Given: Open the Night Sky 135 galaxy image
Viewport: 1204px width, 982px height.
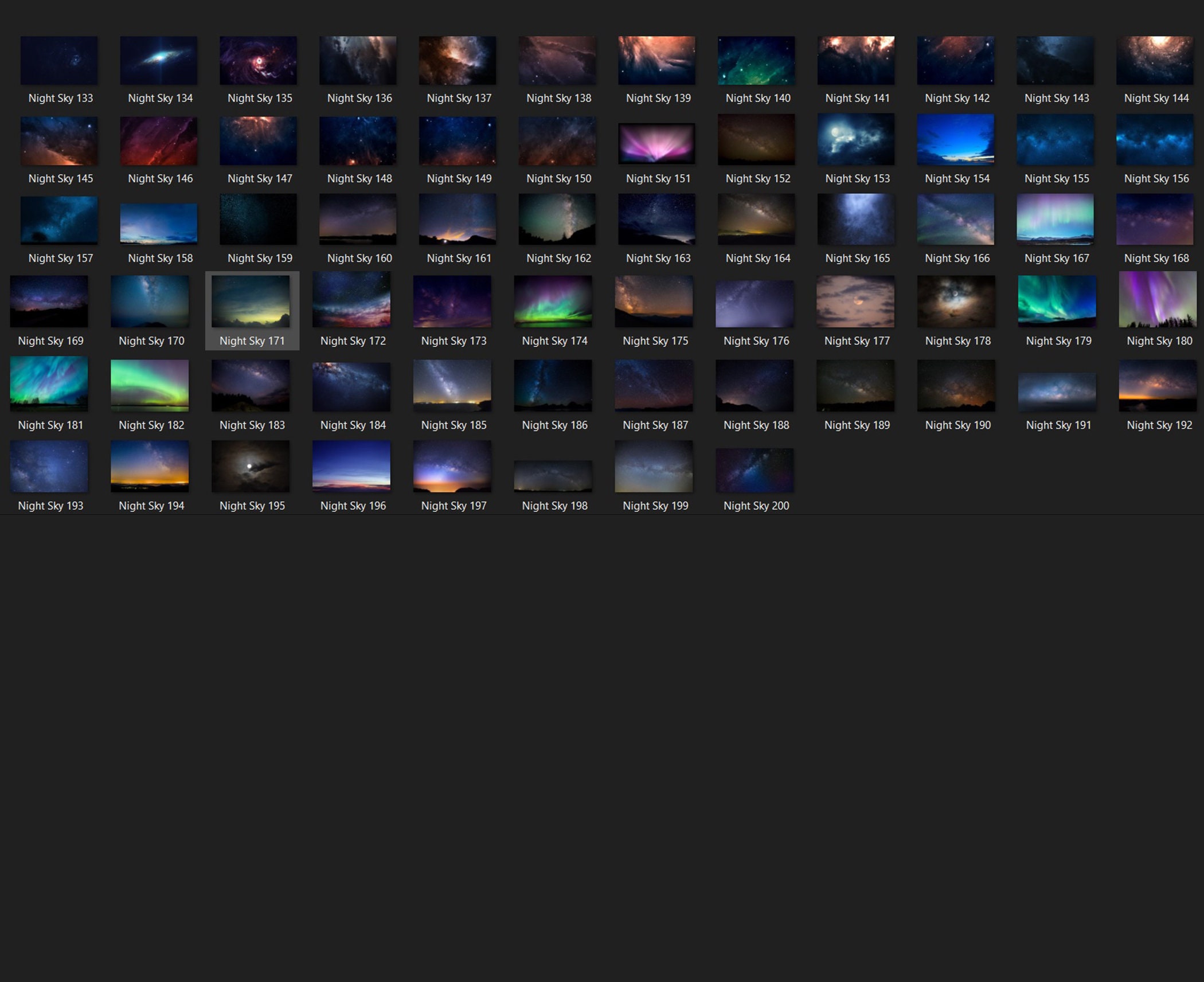Looking at the screenshot, I should [258, 60].
